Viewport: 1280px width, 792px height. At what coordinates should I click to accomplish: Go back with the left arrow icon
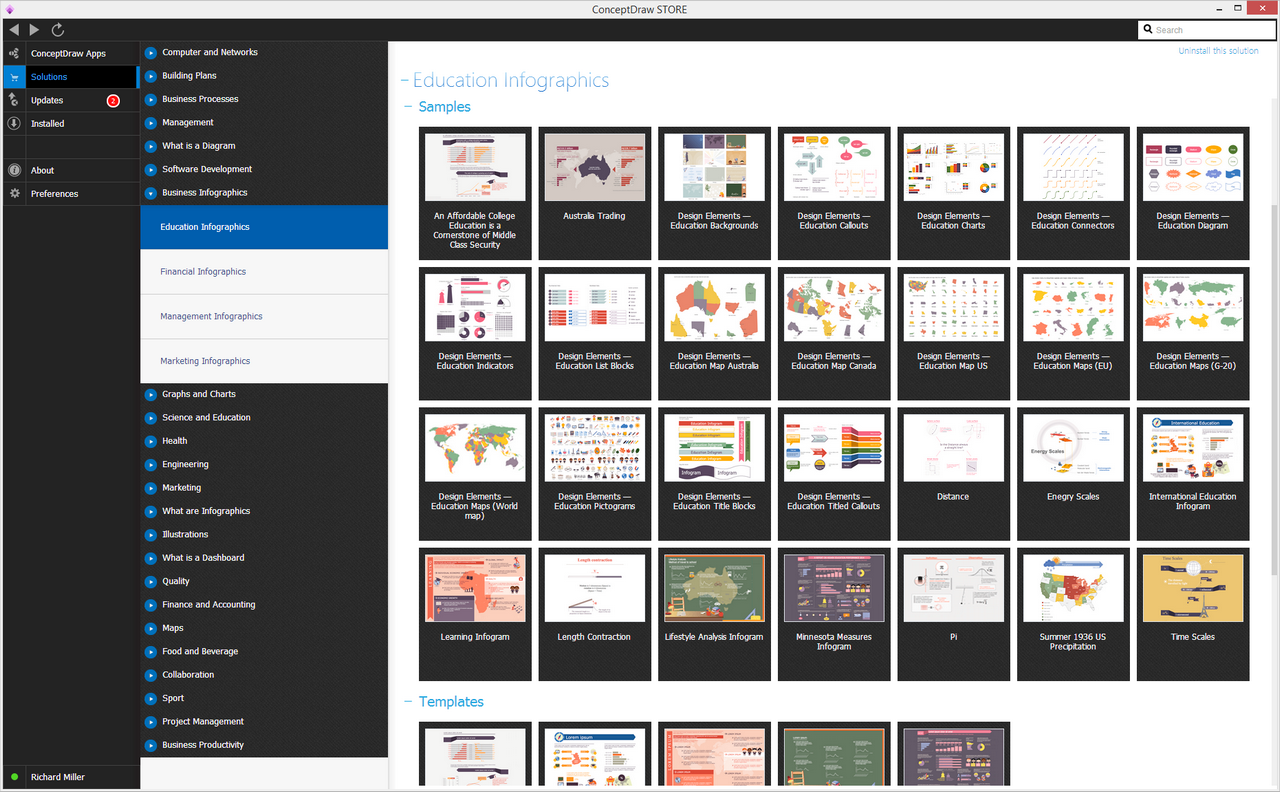[x=14, y=30]
